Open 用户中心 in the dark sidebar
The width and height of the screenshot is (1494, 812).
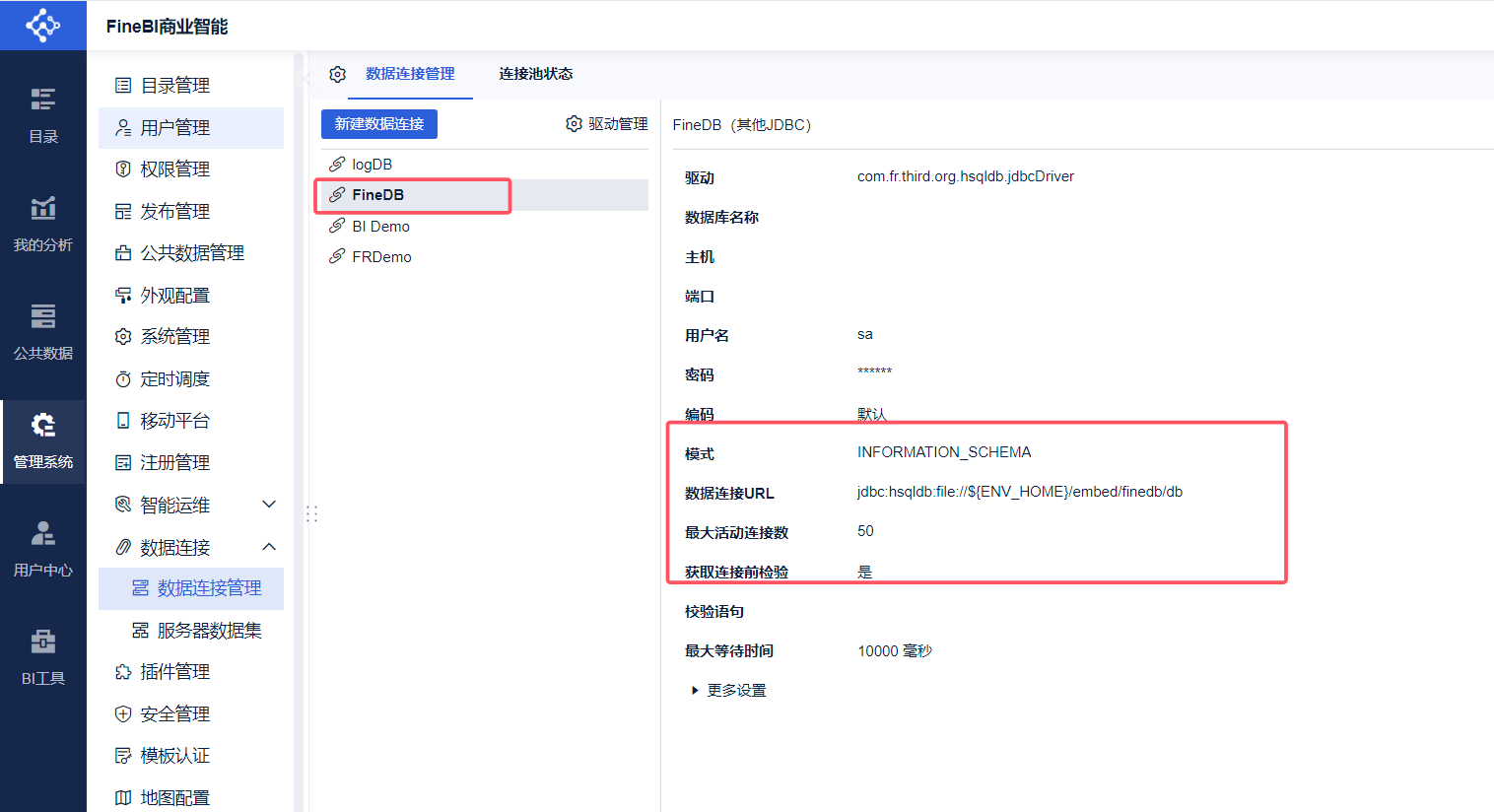click(43, 549)
